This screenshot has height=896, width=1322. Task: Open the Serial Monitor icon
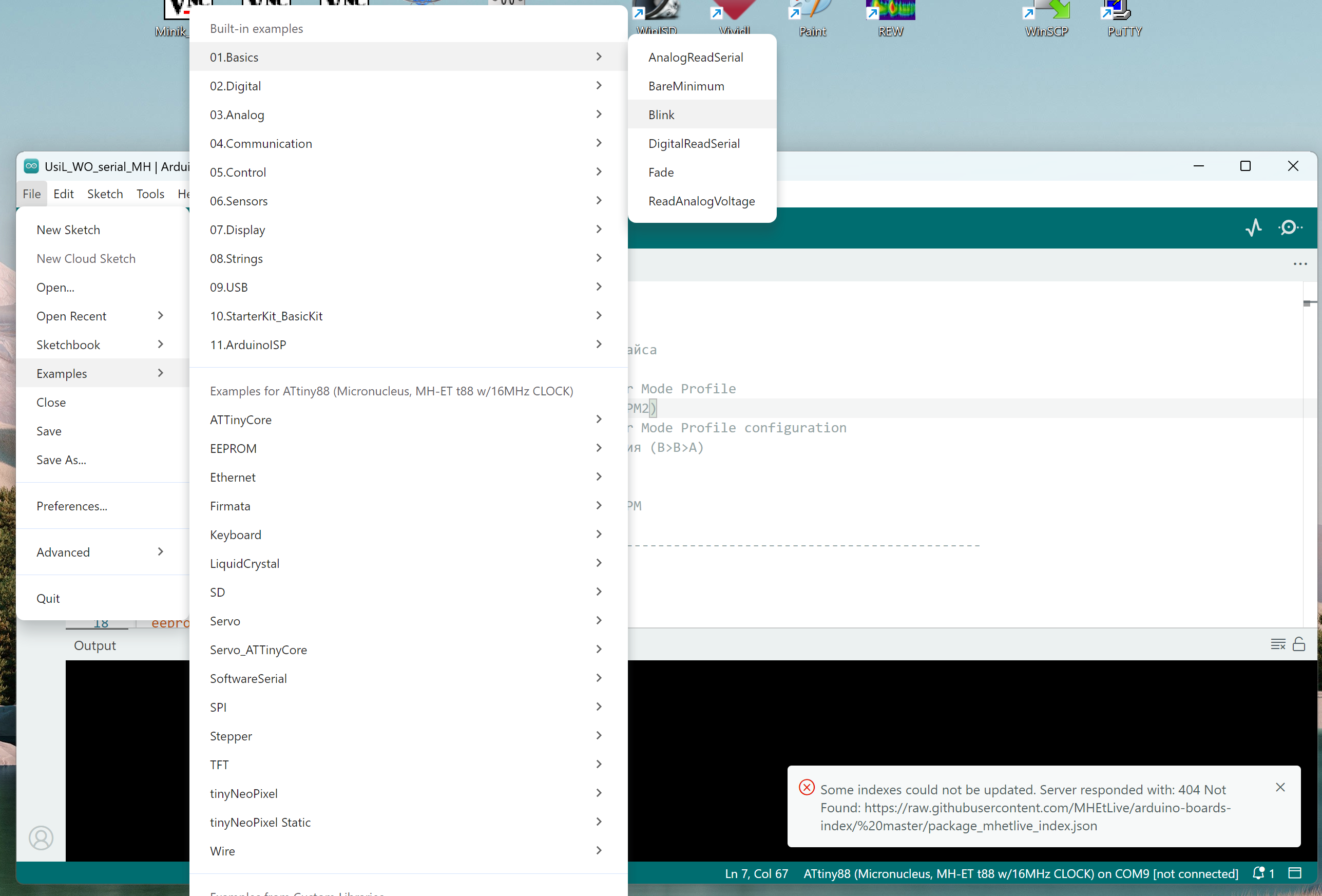point(1290,227)
